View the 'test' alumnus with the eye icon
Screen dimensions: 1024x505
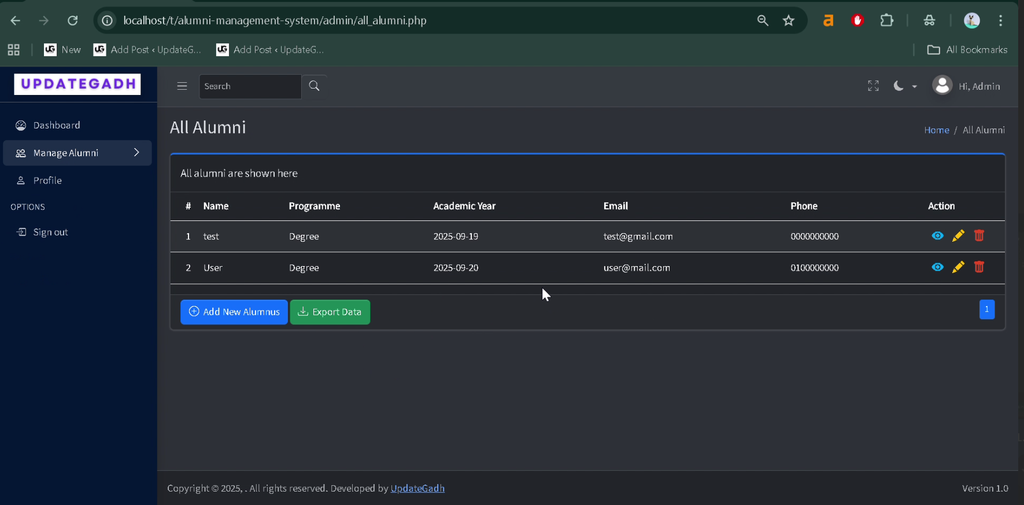tap(937, 236)
